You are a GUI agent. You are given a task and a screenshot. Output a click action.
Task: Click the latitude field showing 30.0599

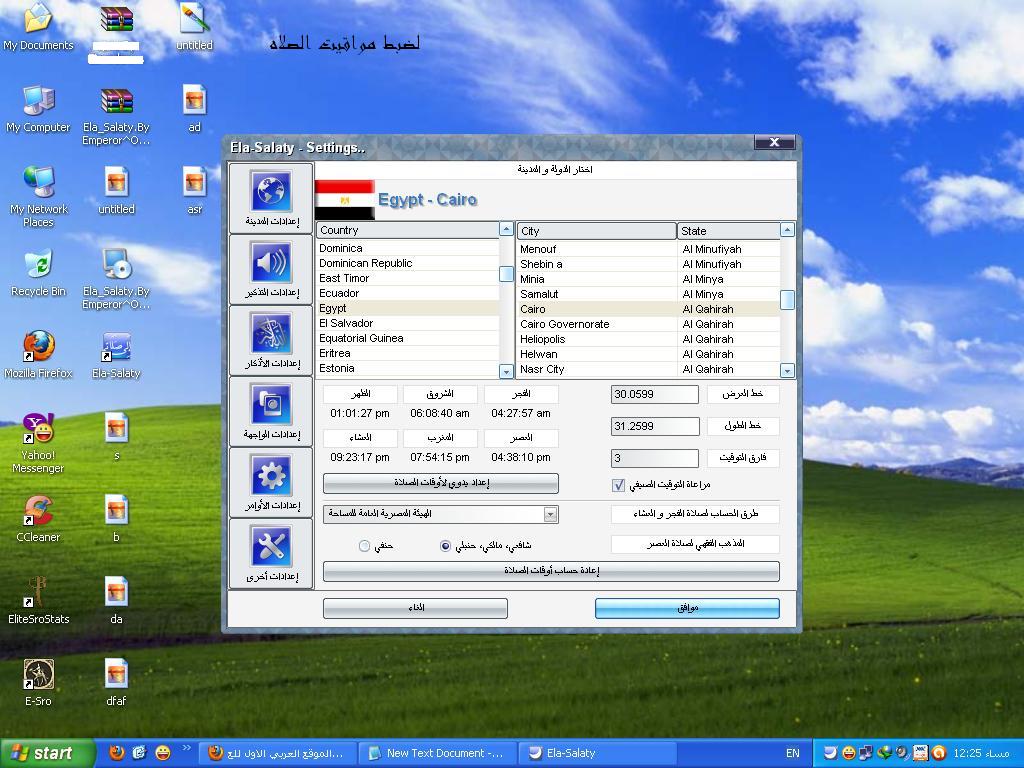(x=655, y=394)
